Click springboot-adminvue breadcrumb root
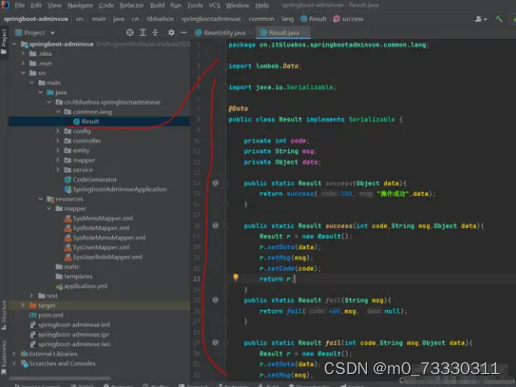The width and height of the screenshot is (516, 387). click(x=36, y=19)
